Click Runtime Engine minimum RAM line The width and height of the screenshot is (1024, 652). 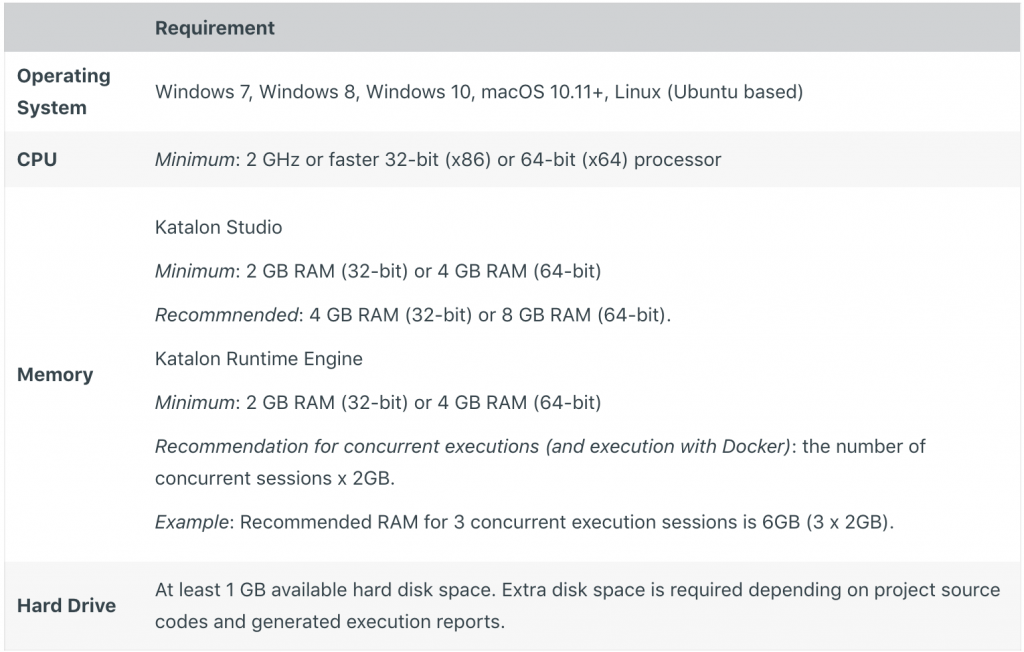(x=377, y=402)
